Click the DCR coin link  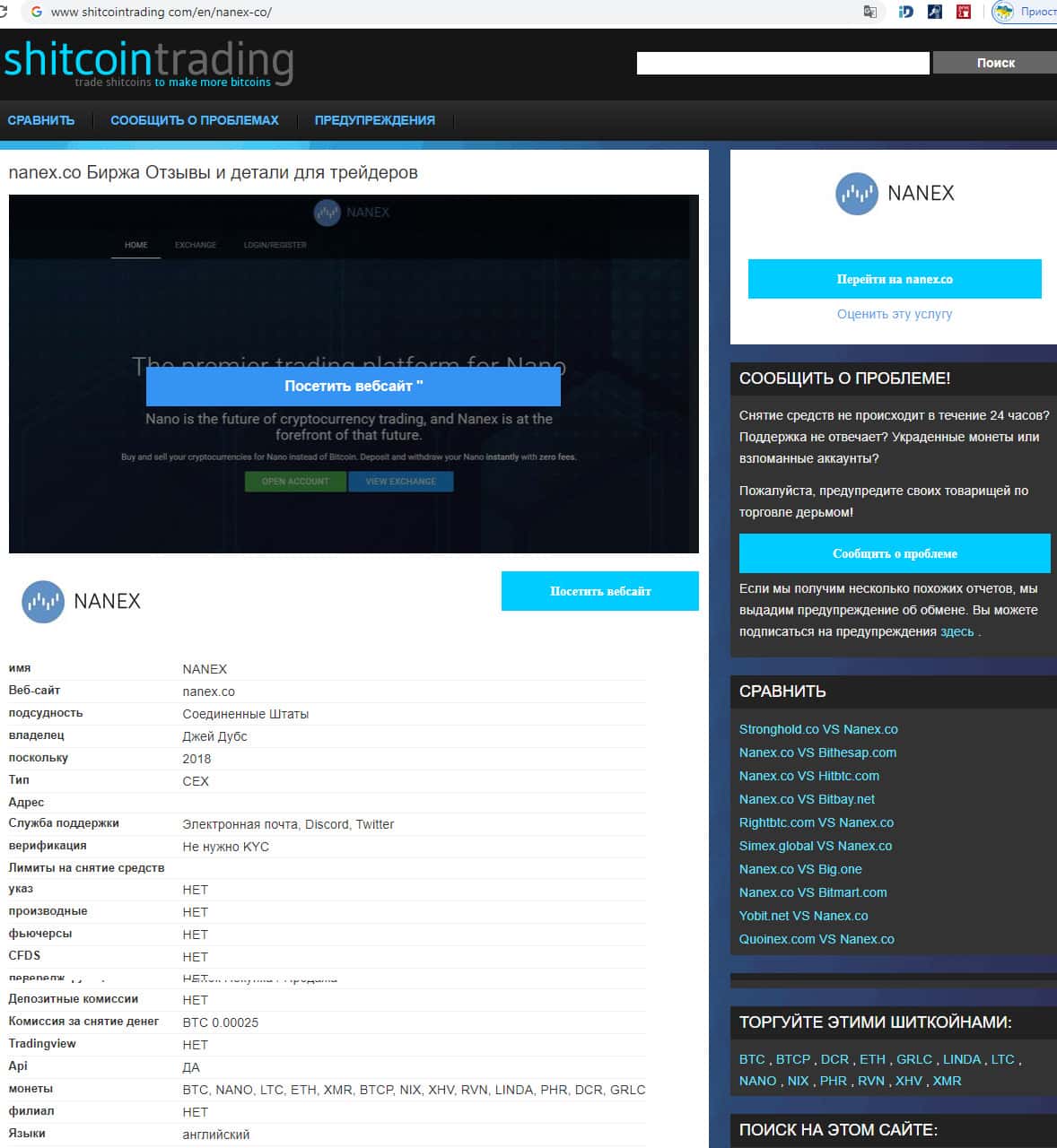[x=834, y=1059]
